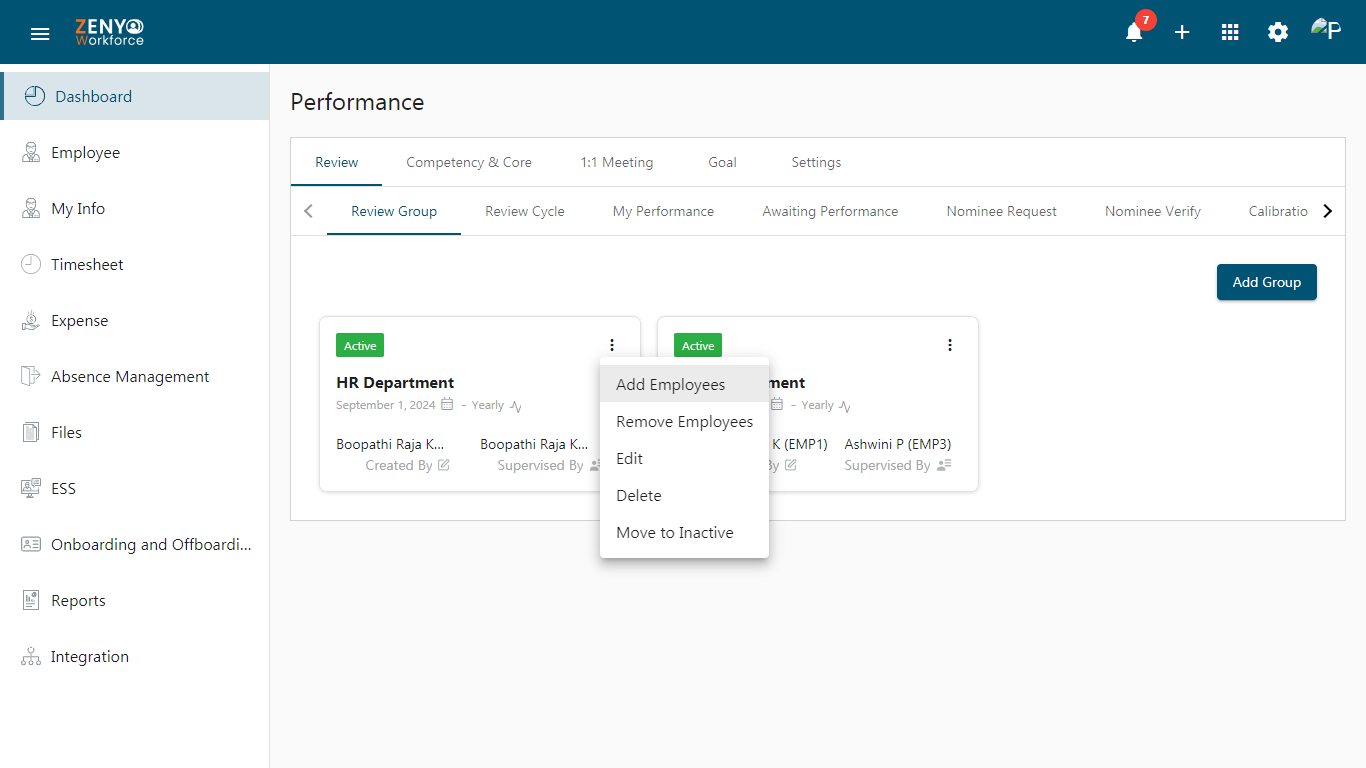This screenshot has height=768, width=1366.
Task: Click the Dashboard pie chart icon
Action: click(x=34, y=96)
